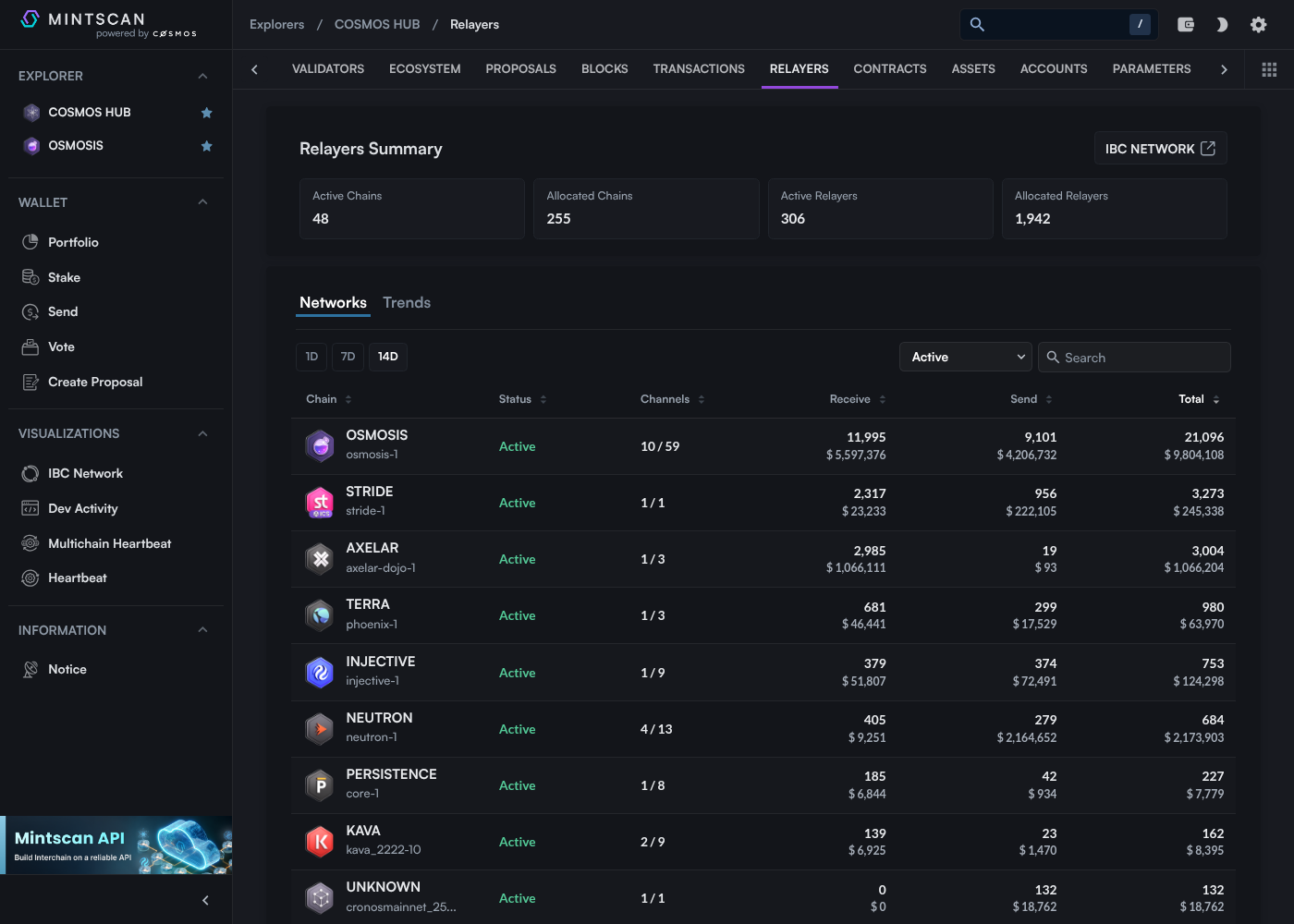Select the 14D time range
Viewport: 1294px width, 924px height.
point(388,357)
